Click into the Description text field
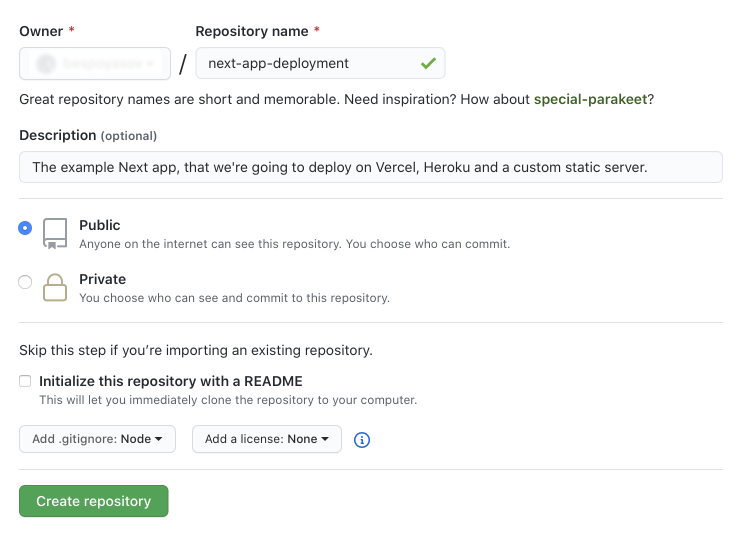 tap(371, 167)
